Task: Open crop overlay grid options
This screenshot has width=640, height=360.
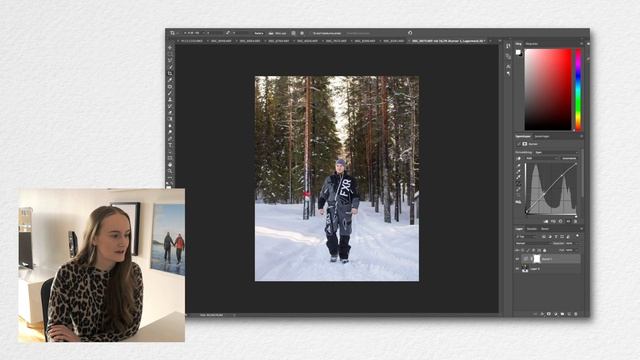Action: [293, 33]
